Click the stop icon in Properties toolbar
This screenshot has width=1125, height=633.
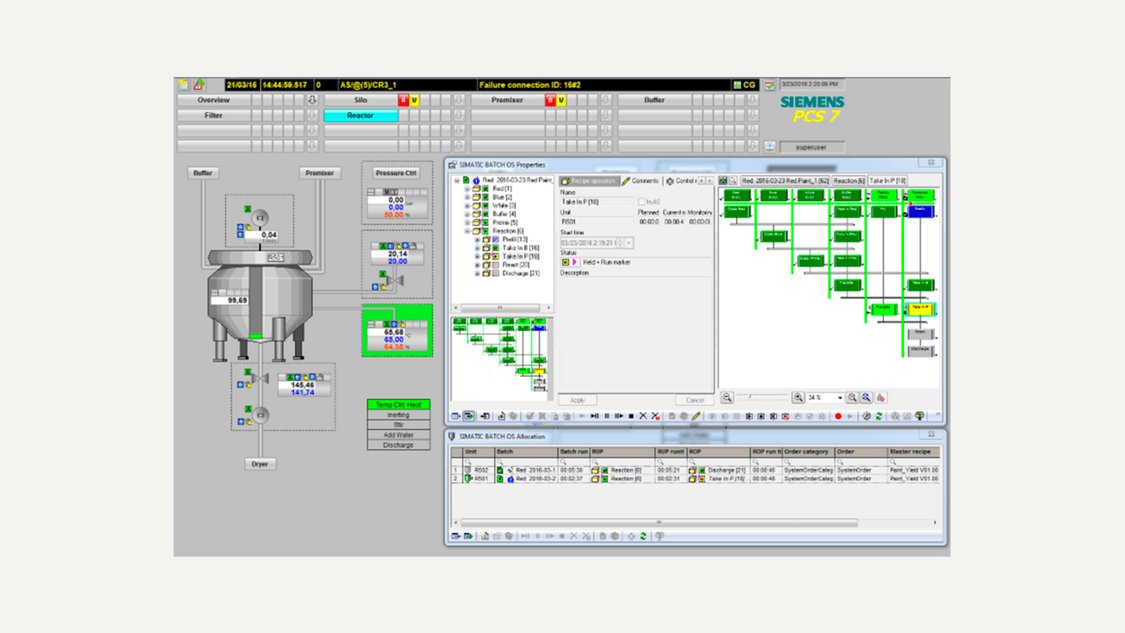[631, 416]
